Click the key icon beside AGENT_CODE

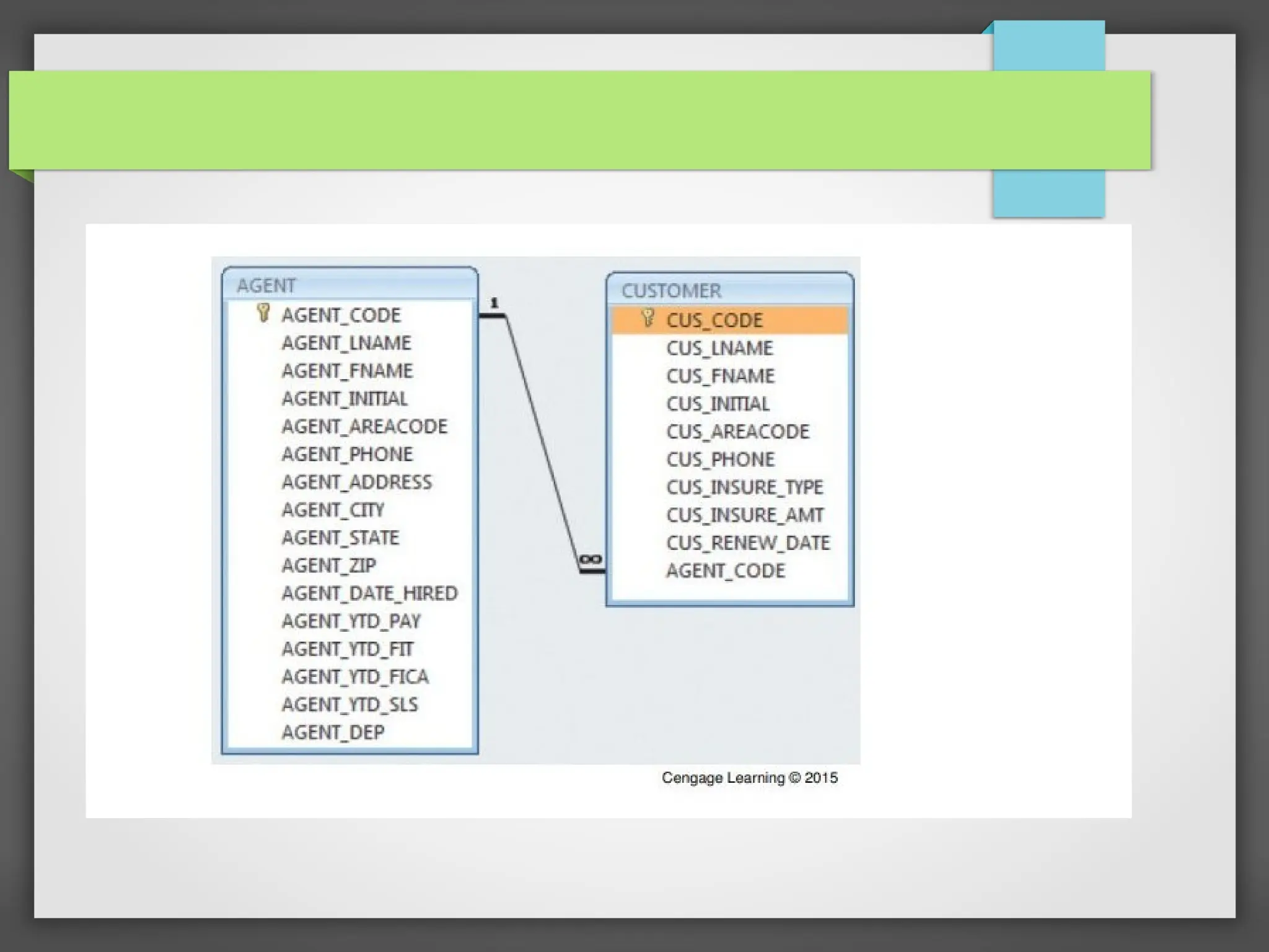263,313
